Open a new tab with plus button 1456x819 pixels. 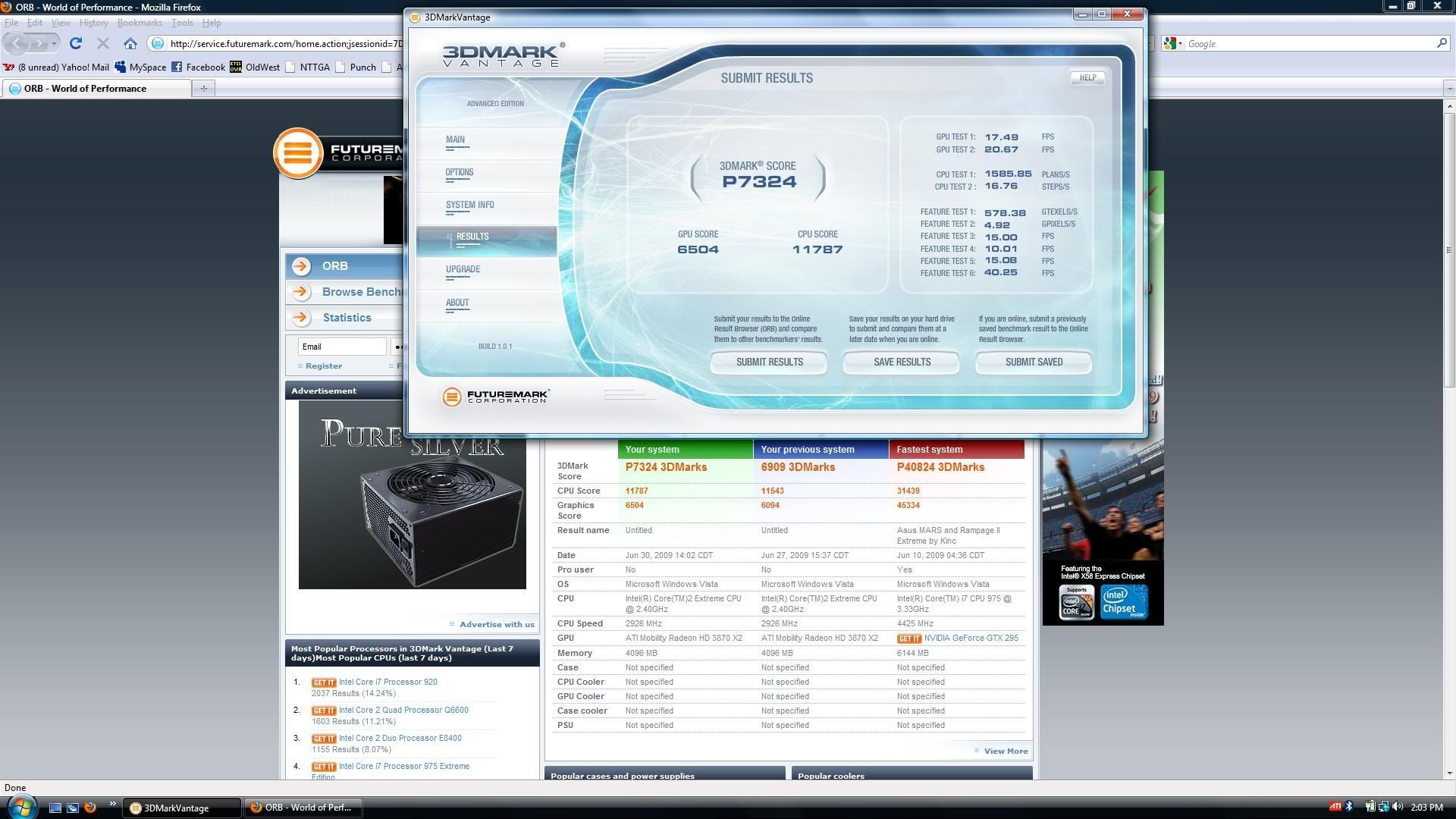pyautogui.click(x=203, y=89)
